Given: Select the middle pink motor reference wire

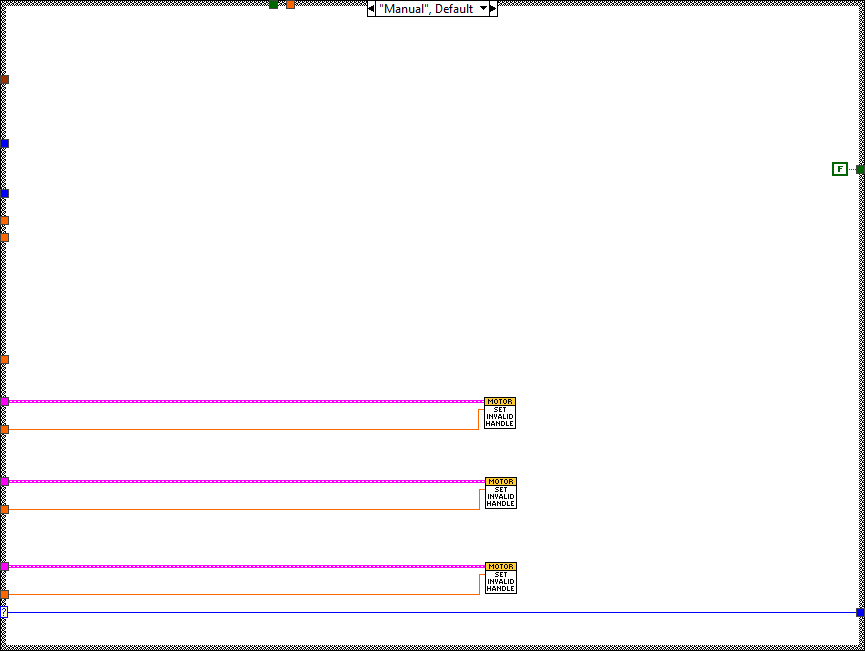Looking at the screenshot, I should click(x=240, y=481).
